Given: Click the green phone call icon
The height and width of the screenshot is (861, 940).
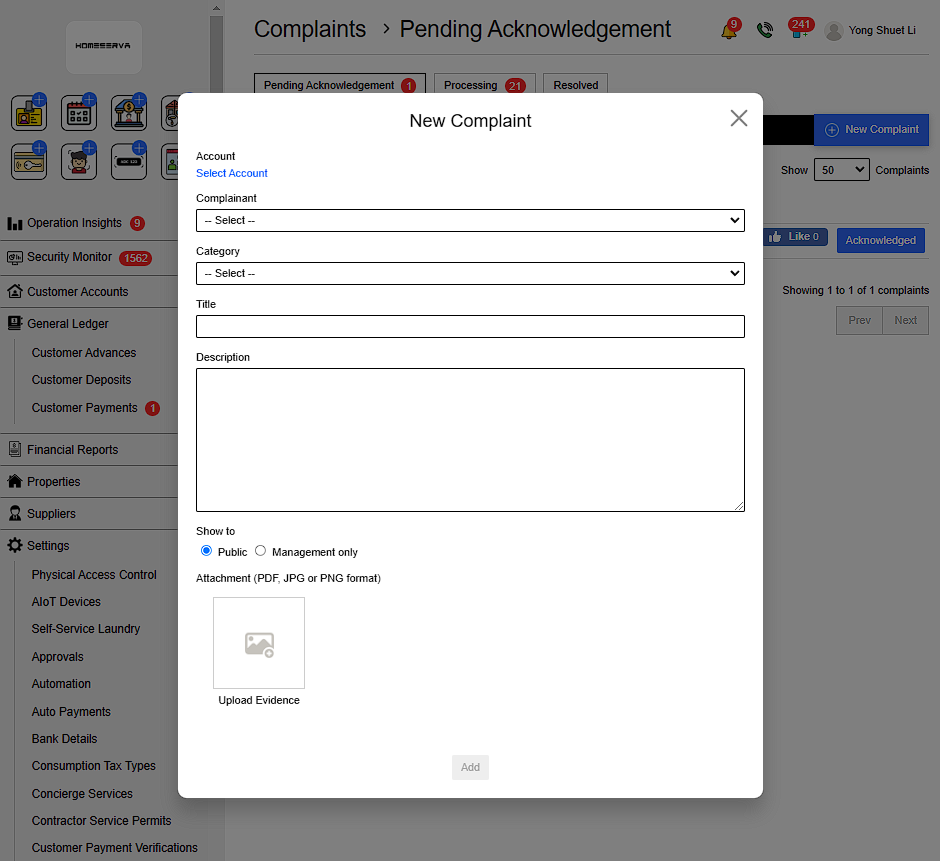Looking at the screenshot, I should [765, 31].
